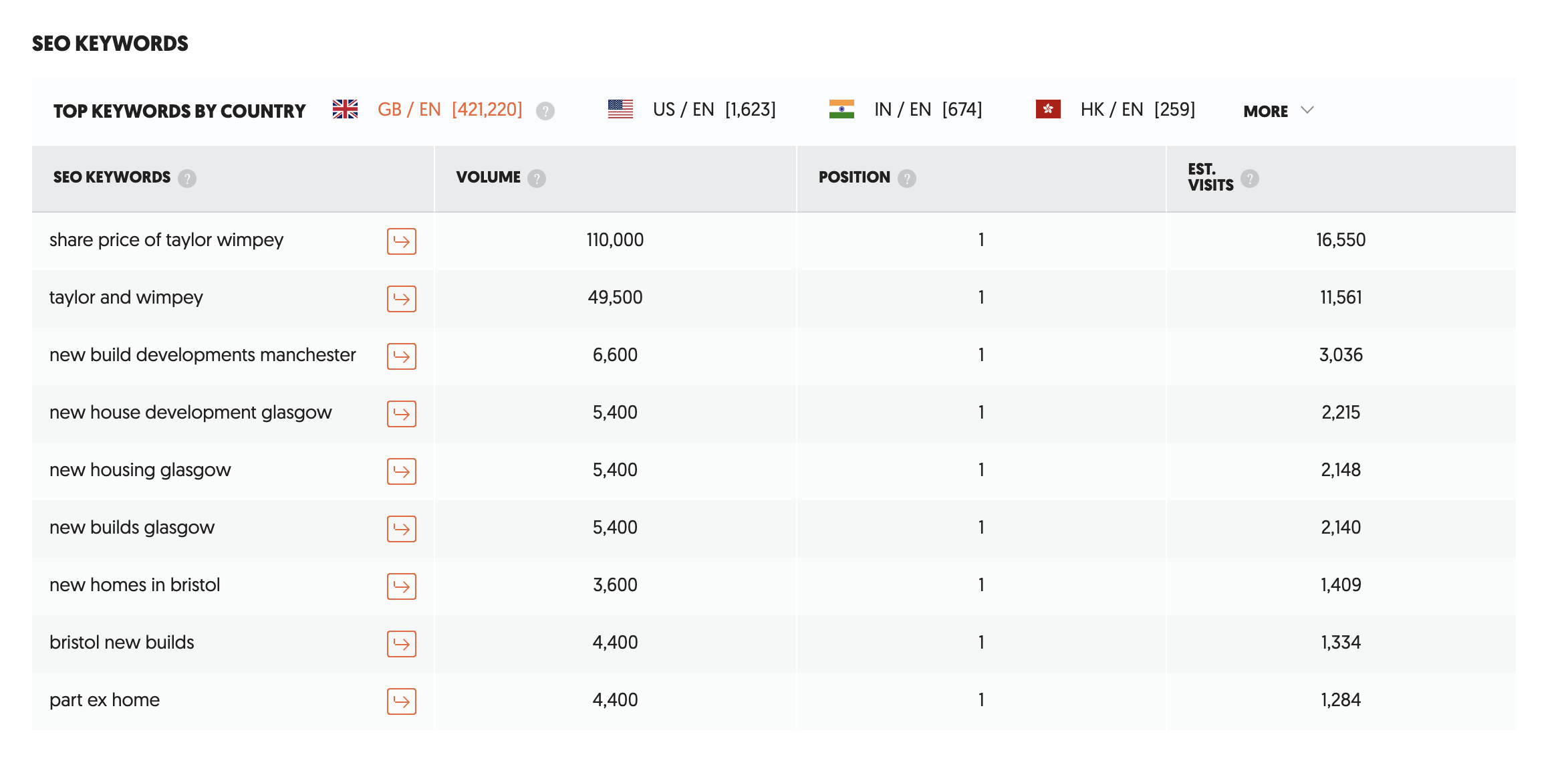Click arrow icon next to 'bristol new builds'
Viewport: 1568px width, 757px height.
click(401, 644)
